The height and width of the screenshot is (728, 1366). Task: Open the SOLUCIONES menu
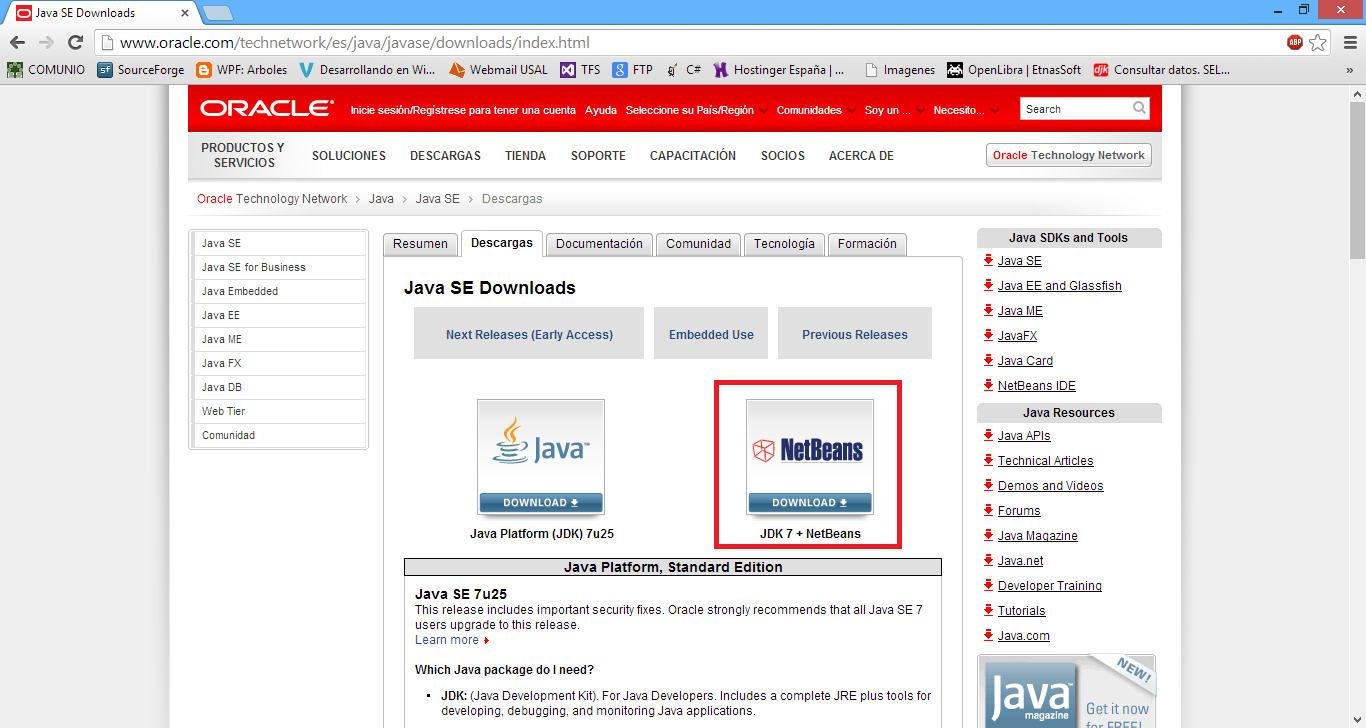pos(349,156)
